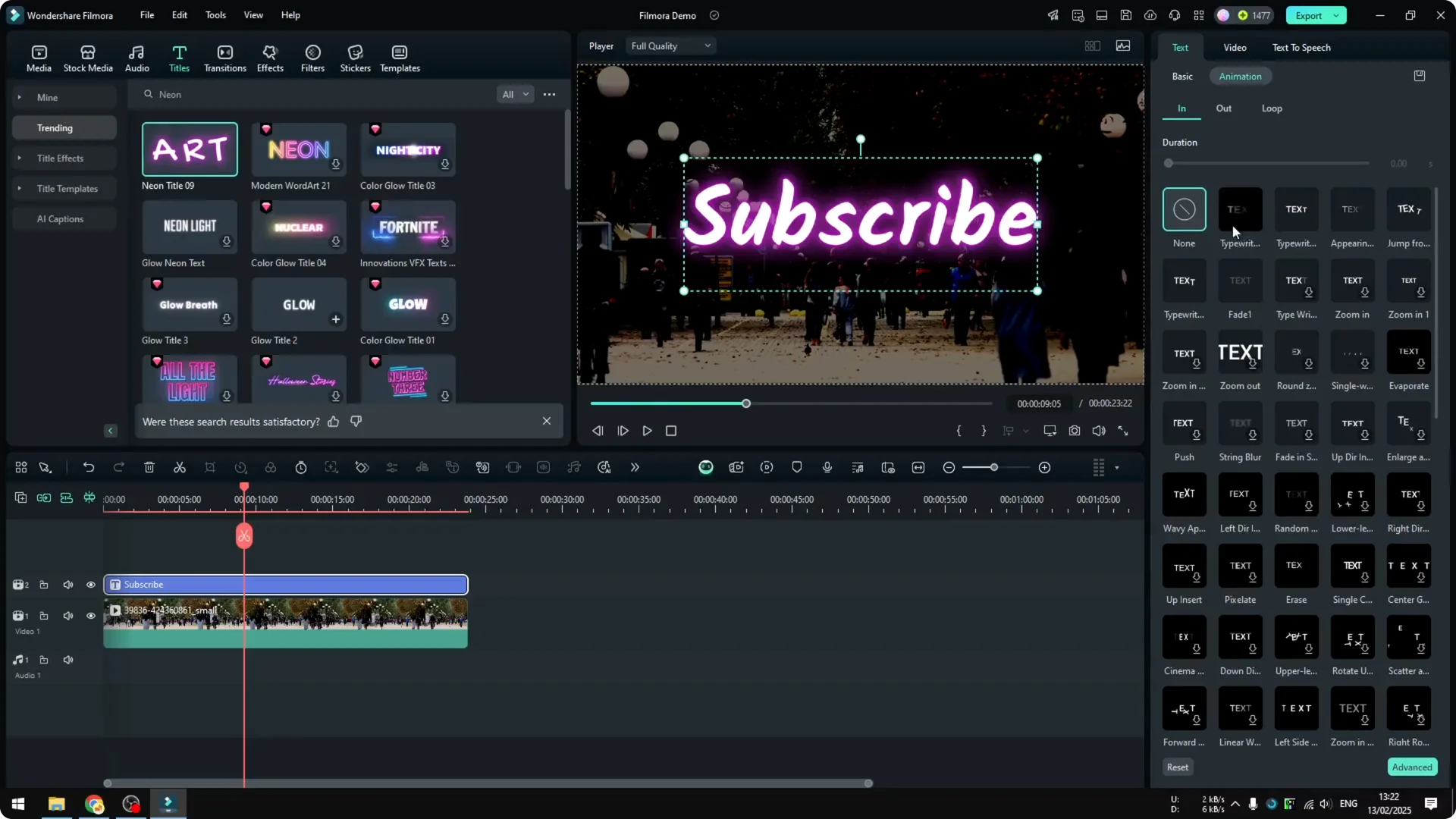Image resolution: width=1456 pixels, height=819 pixels.
Task: Switch to the Video tab
Action: point(1234,47)
